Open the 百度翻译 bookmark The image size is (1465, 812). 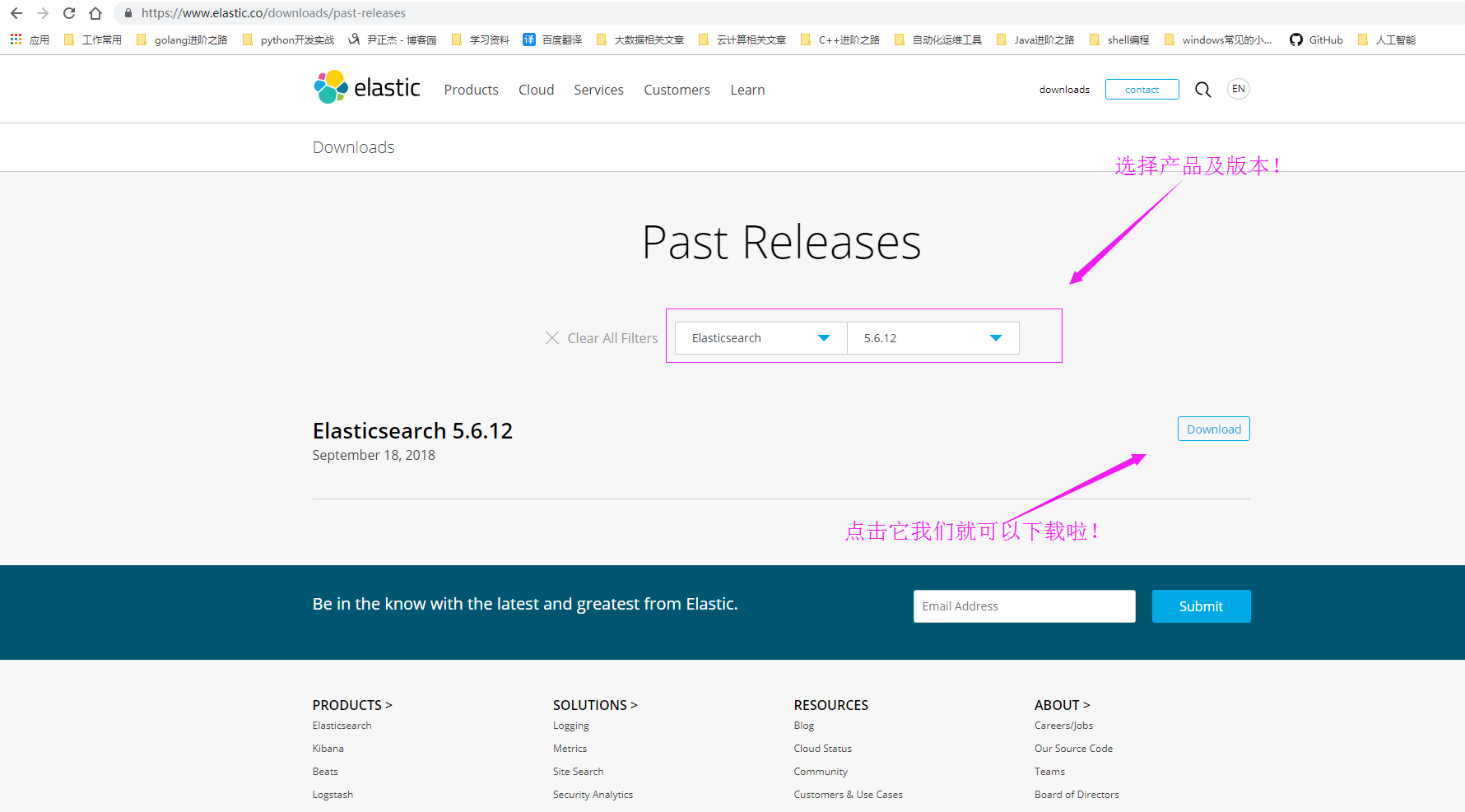[552, 39]
